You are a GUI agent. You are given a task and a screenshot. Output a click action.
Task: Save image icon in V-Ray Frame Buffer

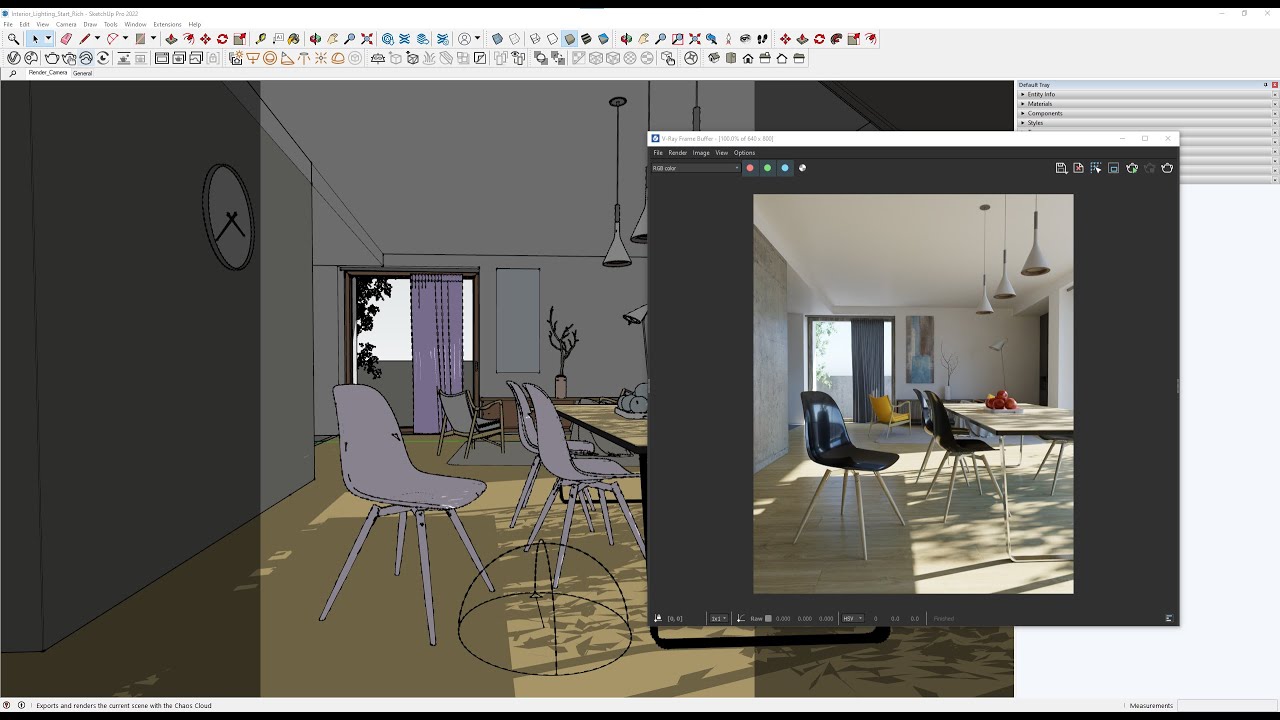pyautogui.click(x=1061, y=168)
